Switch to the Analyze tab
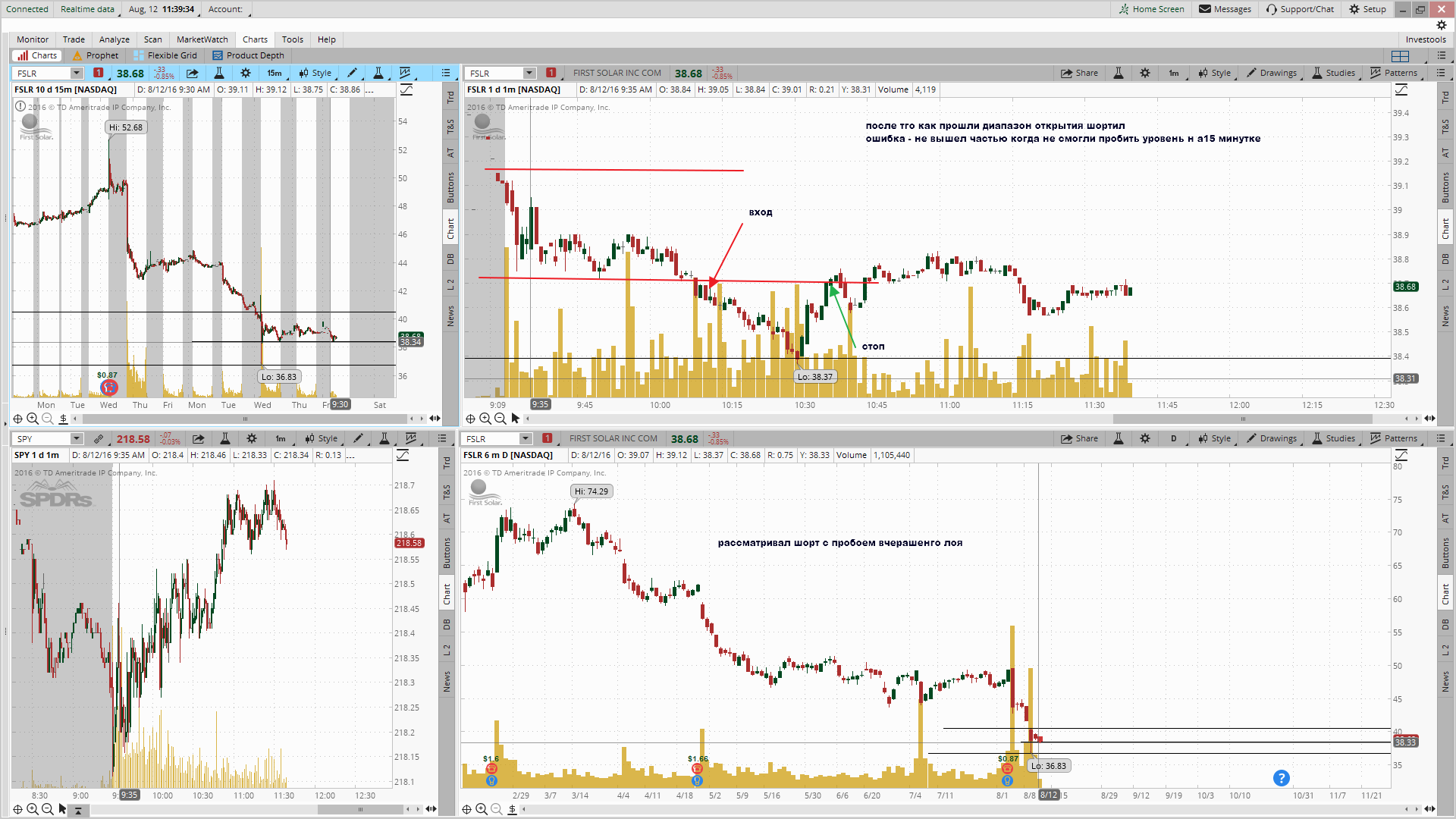This screenshot has height=819, width=1456. pos(115,39)
